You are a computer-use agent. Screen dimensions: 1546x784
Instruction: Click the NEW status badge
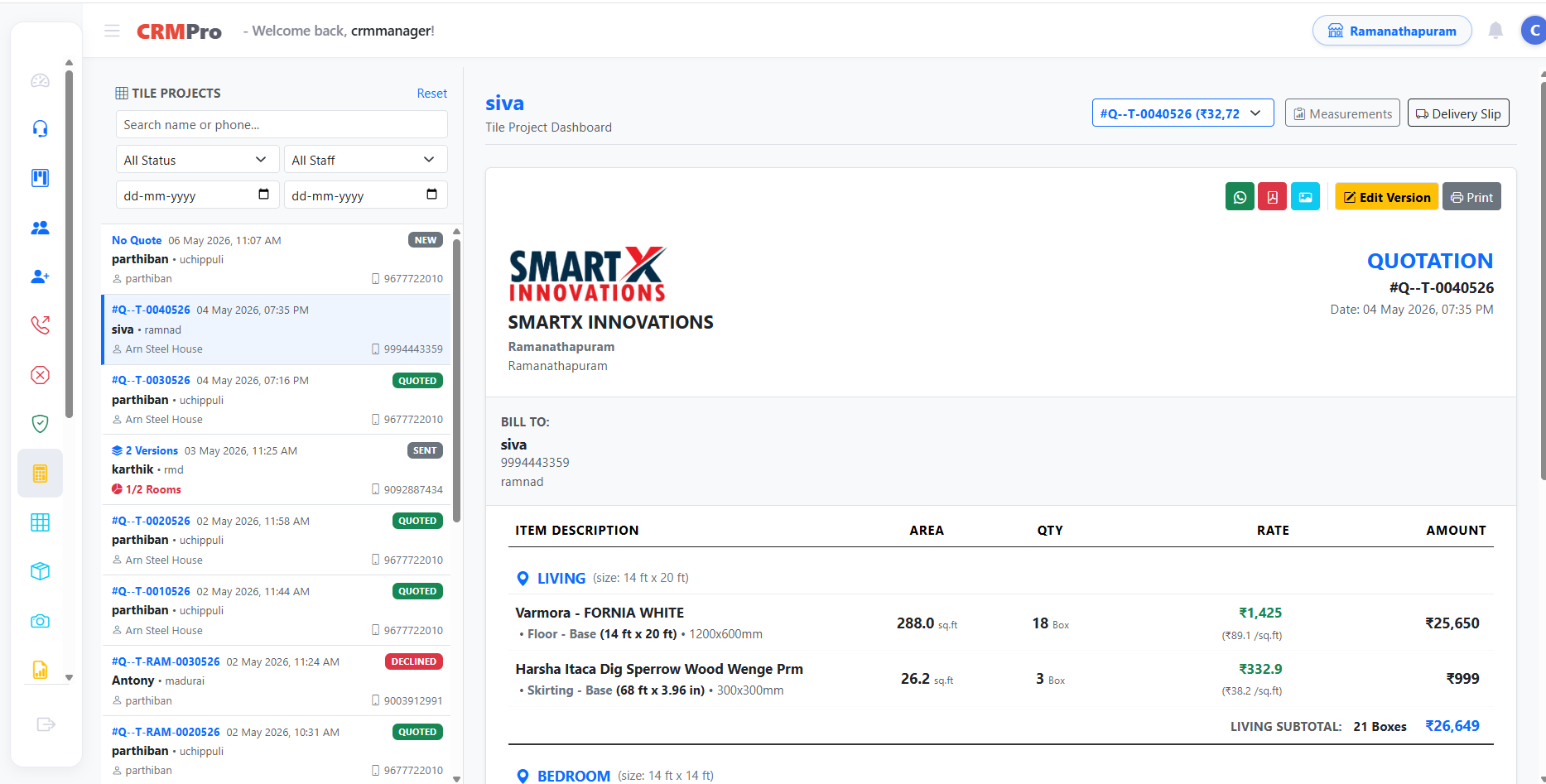(426, 240)
